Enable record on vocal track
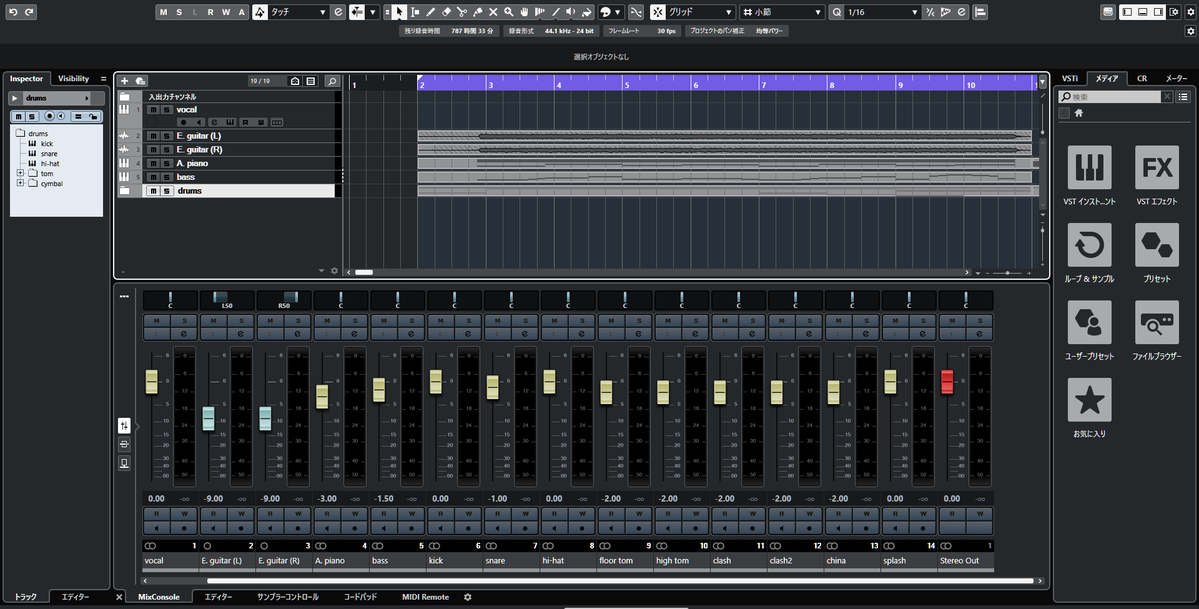The width and height of the screenshot is (1199, 609). pyautogui.click(x=184, y=122)
